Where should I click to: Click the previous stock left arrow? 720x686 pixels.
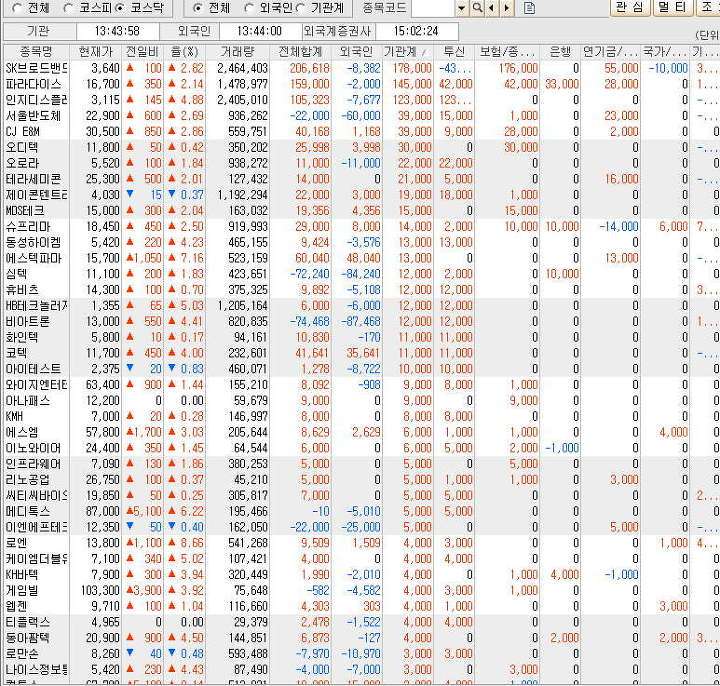tap(492, 8)
